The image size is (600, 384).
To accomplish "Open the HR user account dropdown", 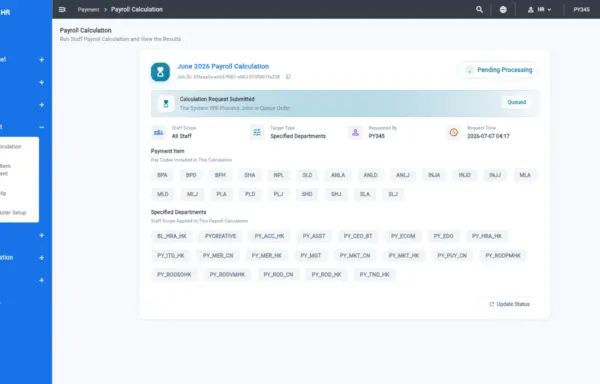I will click(540, 10).
